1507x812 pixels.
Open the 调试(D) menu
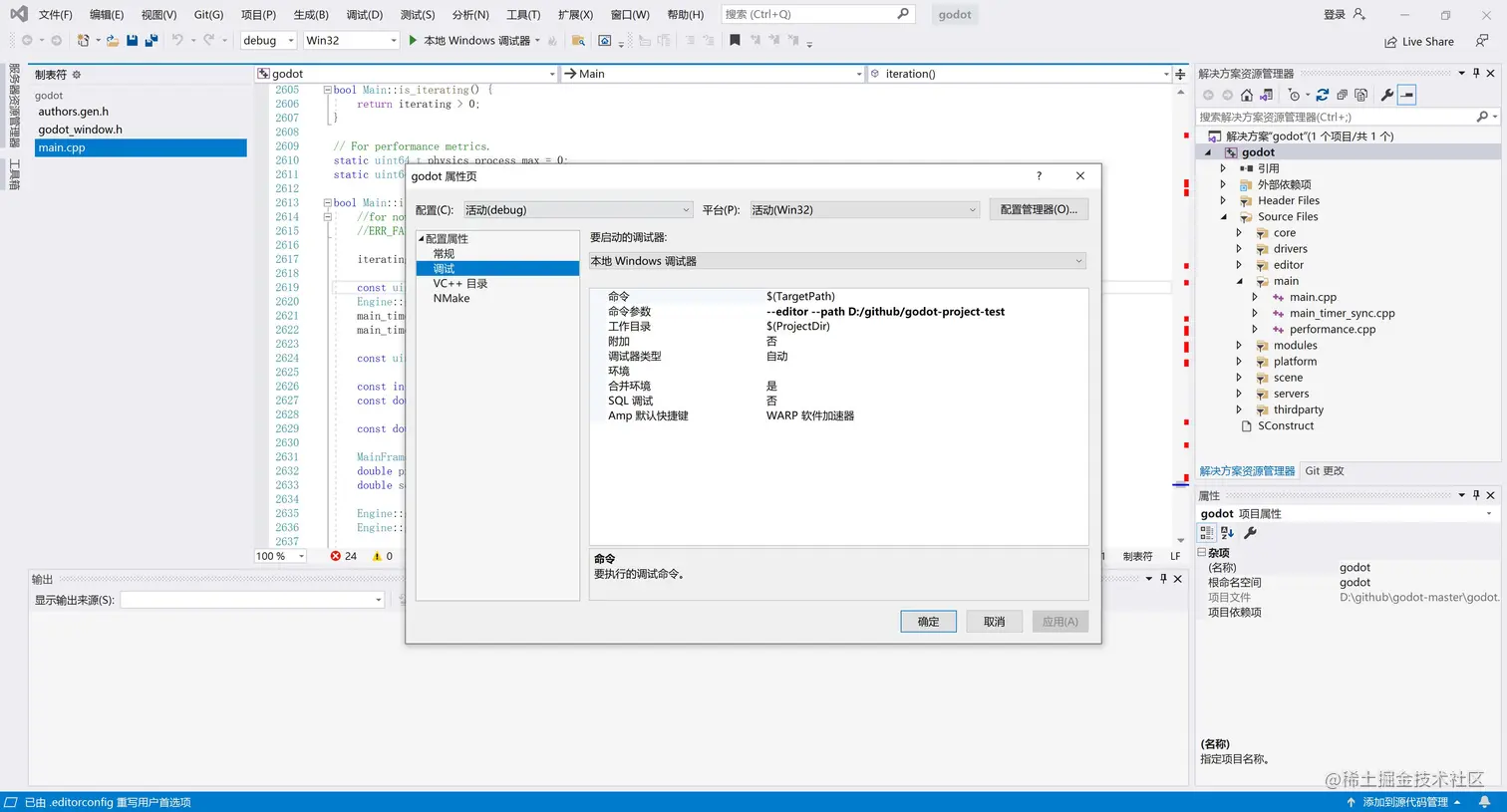365,15
